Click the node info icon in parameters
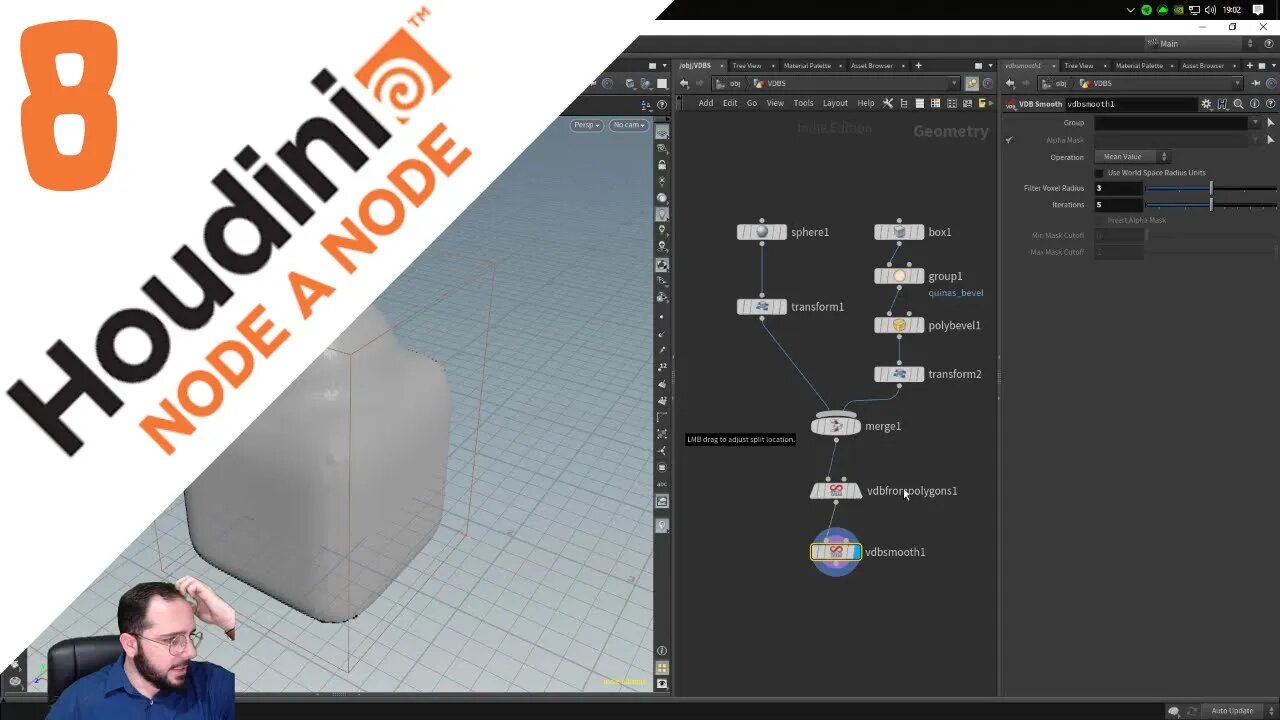 click(1254, 104)
